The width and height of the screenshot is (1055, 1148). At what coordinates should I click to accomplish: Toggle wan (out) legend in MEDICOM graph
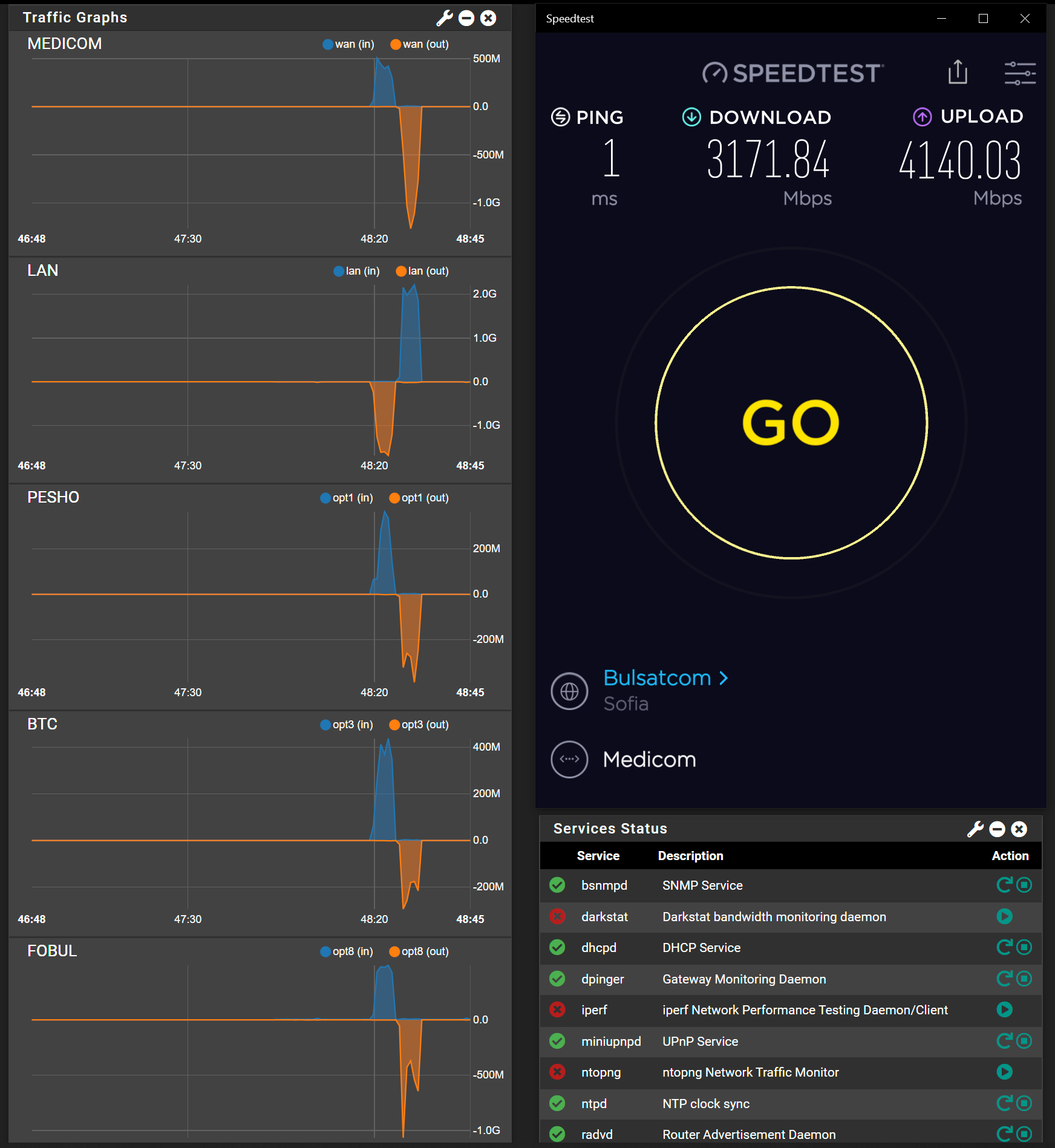pyautogui.click(x=420, y=44)
